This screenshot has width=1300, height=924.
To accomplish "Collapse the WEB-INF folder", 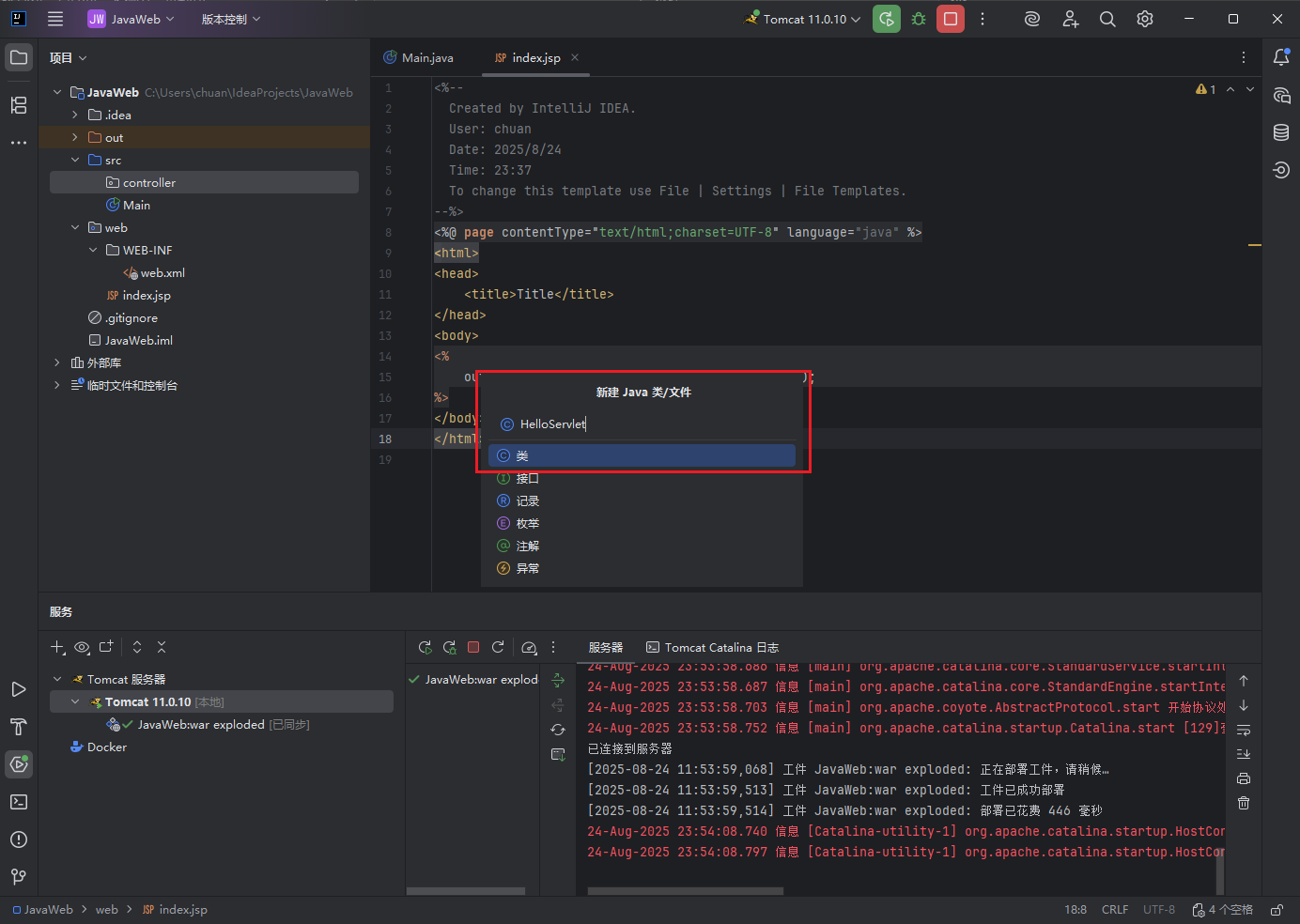I will 93,250.
